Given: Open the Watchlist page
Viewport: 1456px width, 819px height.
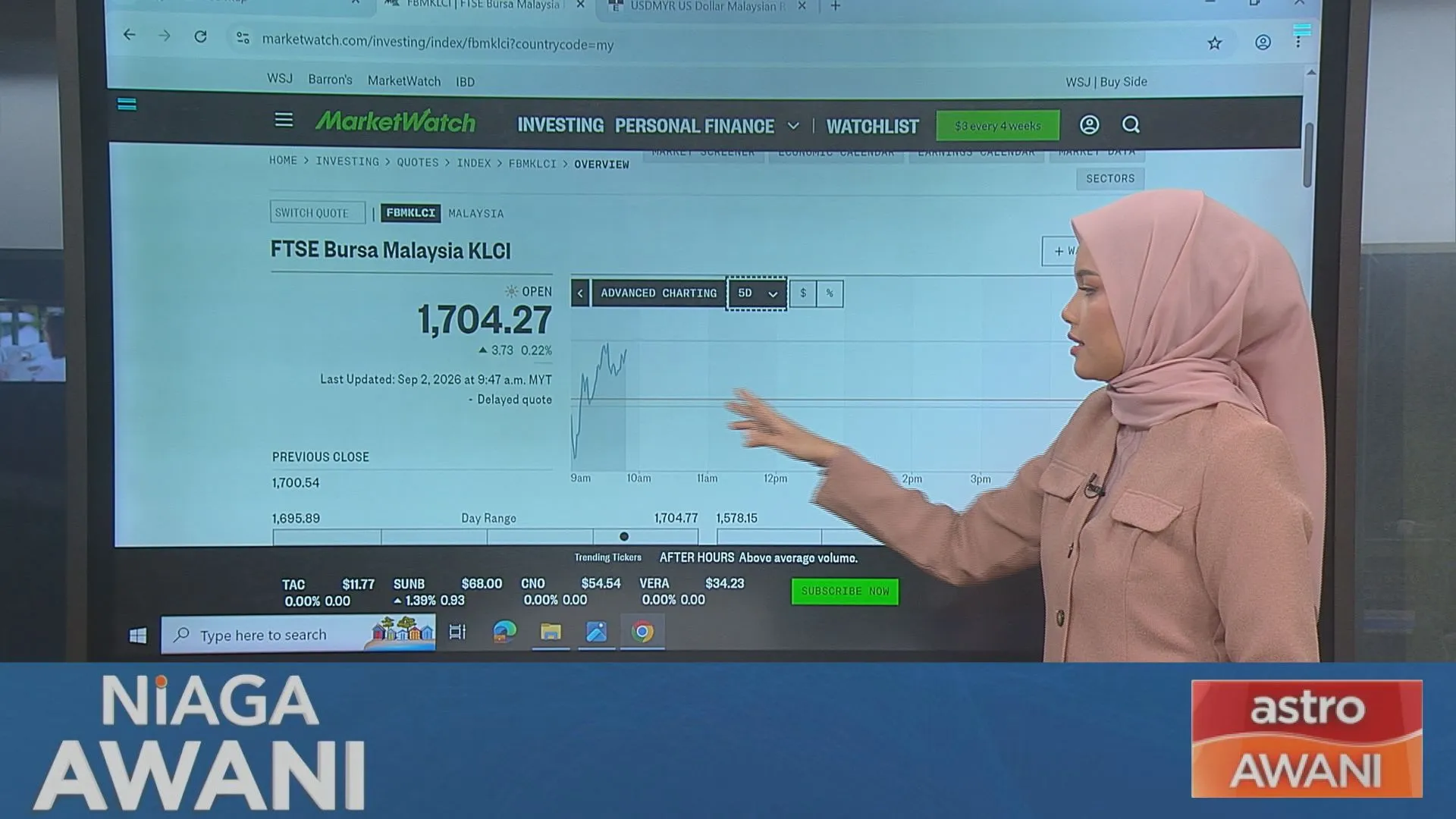Looking at the screenshot, I should [x=872, y=127].
